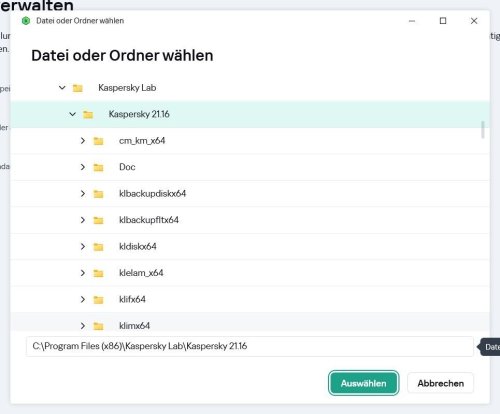Viewport: 500px width, 414px height.
Task: Select the Doc folder name
Action: [x=127, y=167]
